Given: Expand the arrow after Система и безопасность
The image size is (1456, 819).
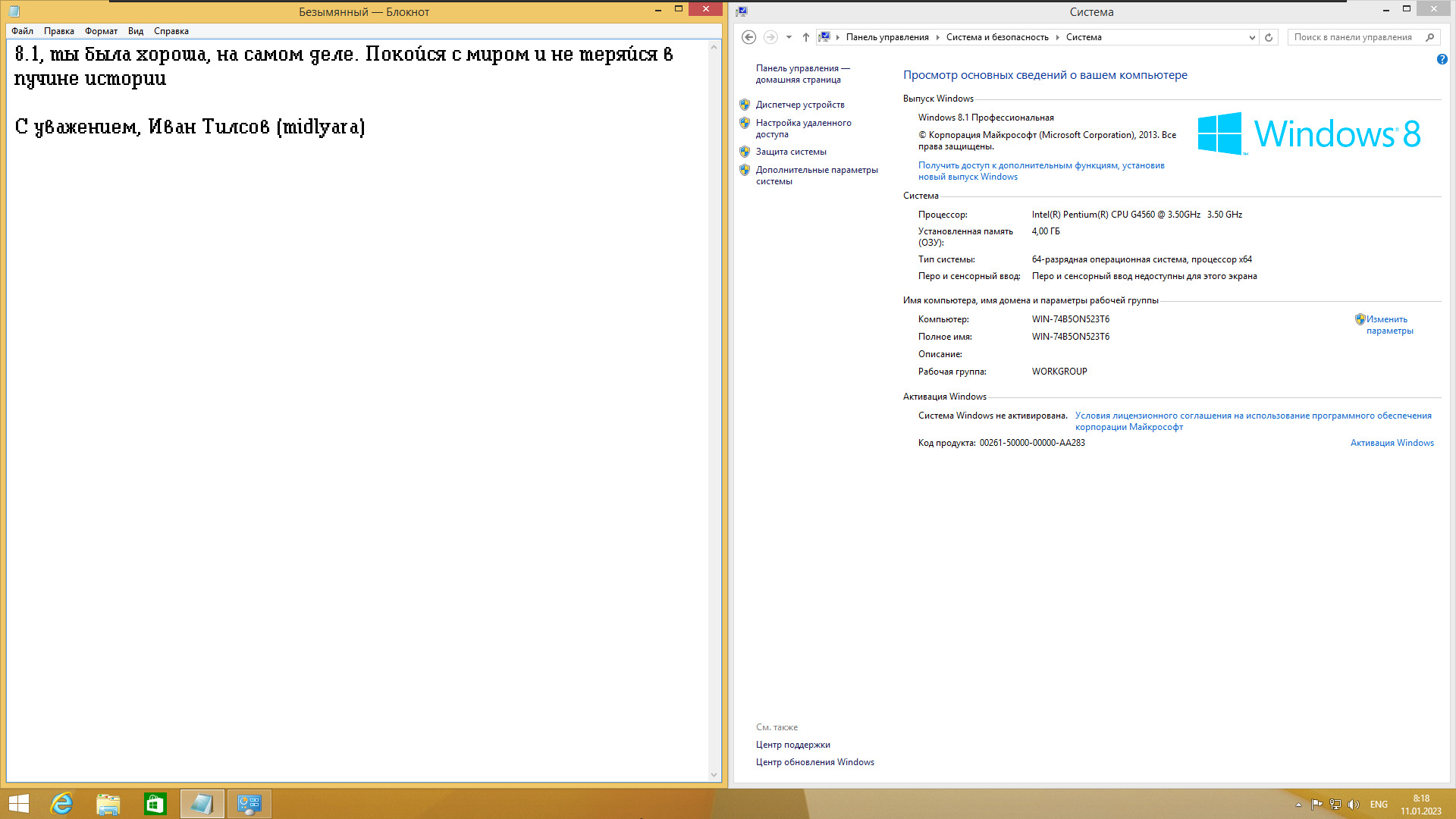Looking at the screenshot, I should [x=1057, y=37].
